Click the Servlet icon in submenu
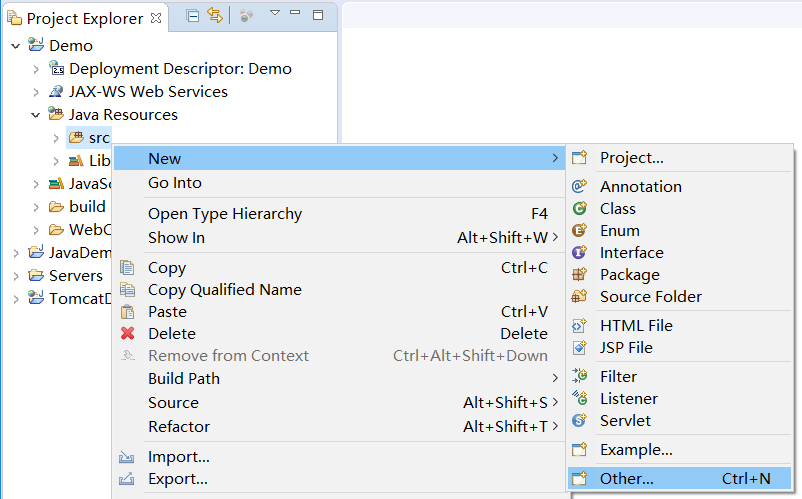Viewport: 802px width, 499px height. (579, 421)
